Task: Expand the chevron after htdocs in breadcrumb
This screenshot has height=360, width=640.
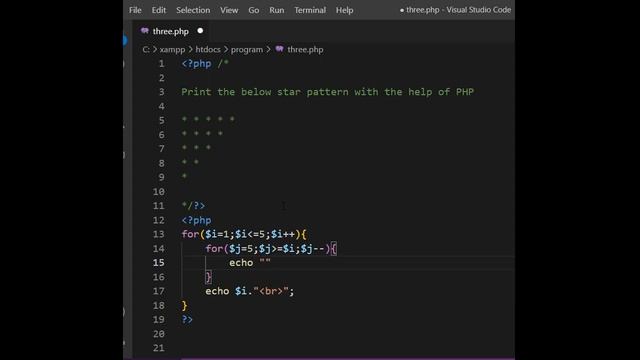Action: coord(226,49)
